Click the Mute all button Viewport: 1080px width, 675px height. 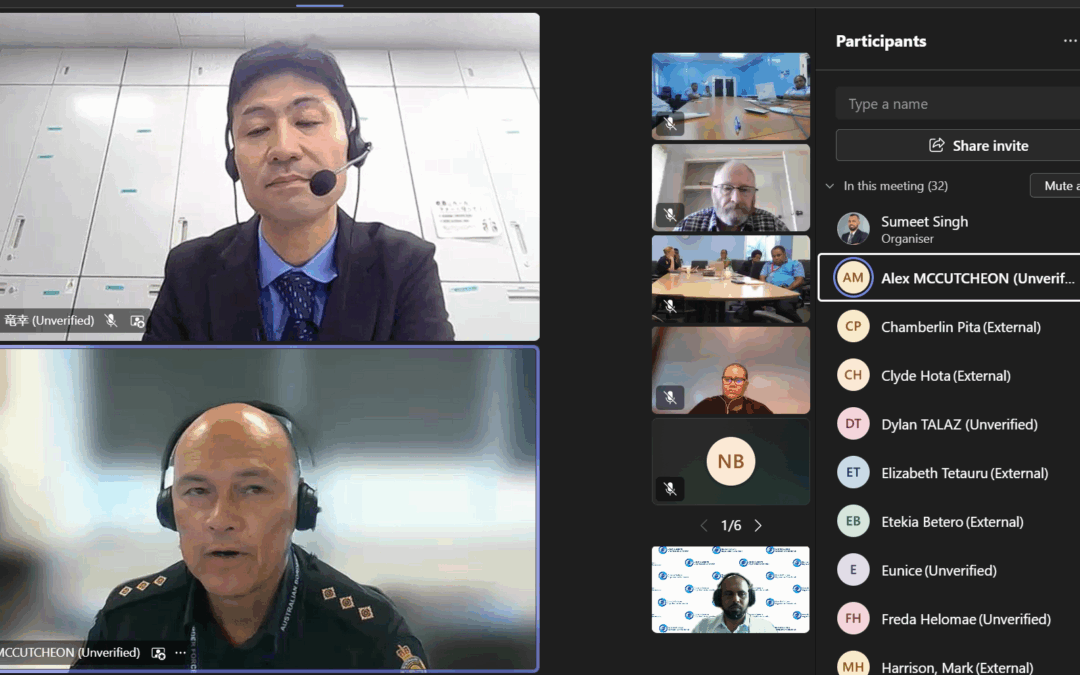coord(1056,186)
